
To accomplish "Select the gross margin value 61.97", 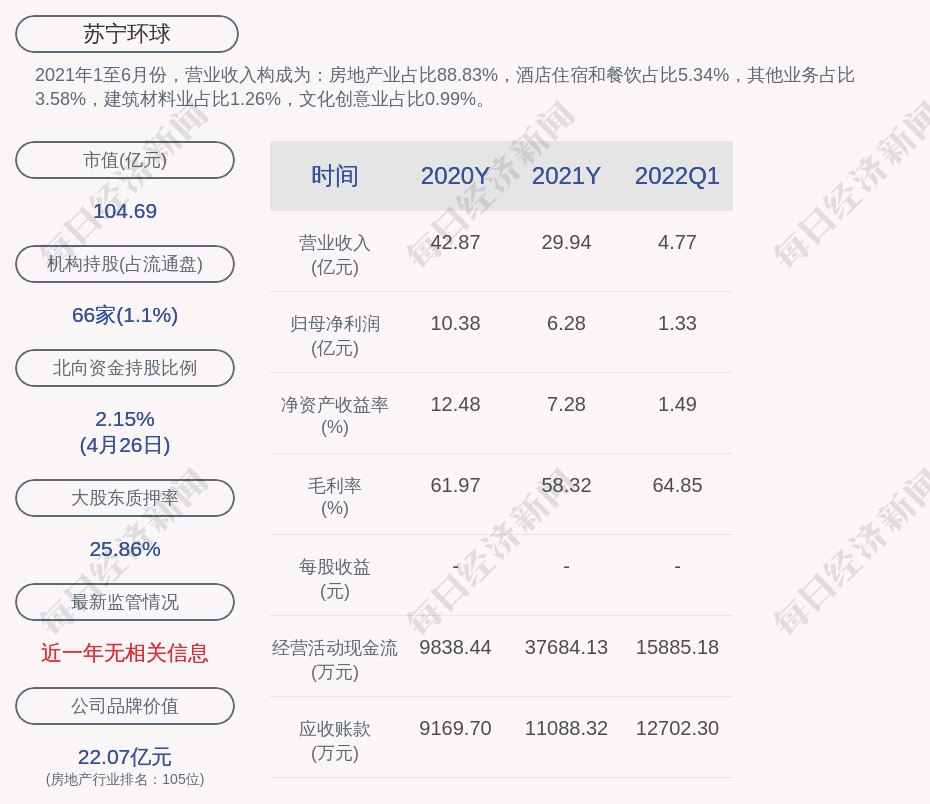I will pyautogui.click(x=456, y=485).
